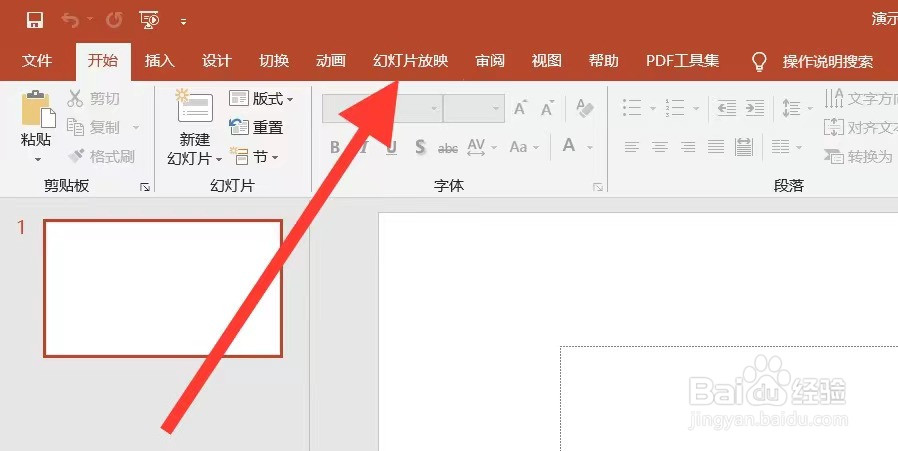Click the 复制 button
Image resolution: width=898 pixels, height=451 pixels.
[93, 127]
